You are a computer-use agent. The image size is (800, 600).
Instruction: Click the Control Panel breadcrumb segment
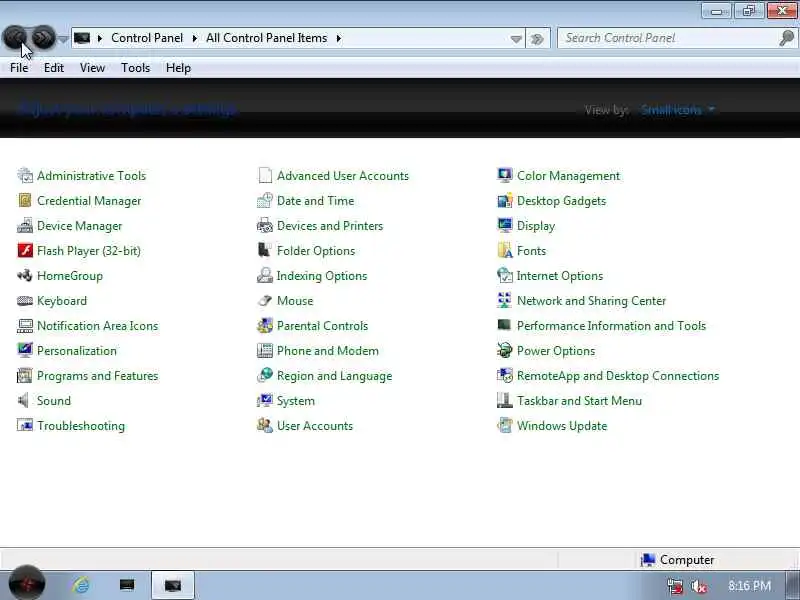click(x=147, y=38)
